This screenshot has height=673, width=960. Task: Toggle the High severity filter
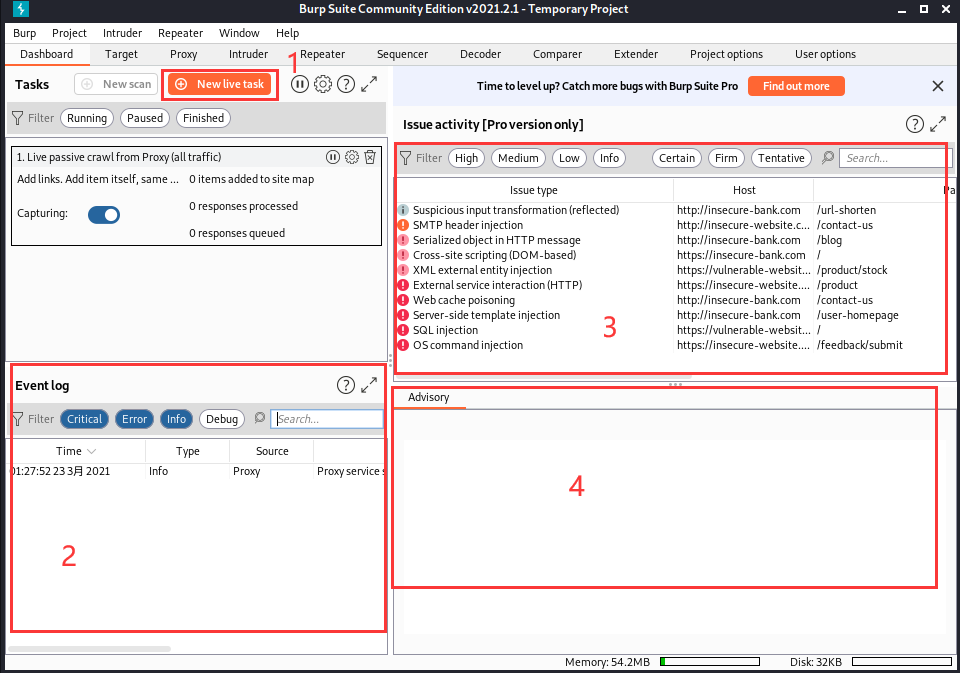pos(467,158)
